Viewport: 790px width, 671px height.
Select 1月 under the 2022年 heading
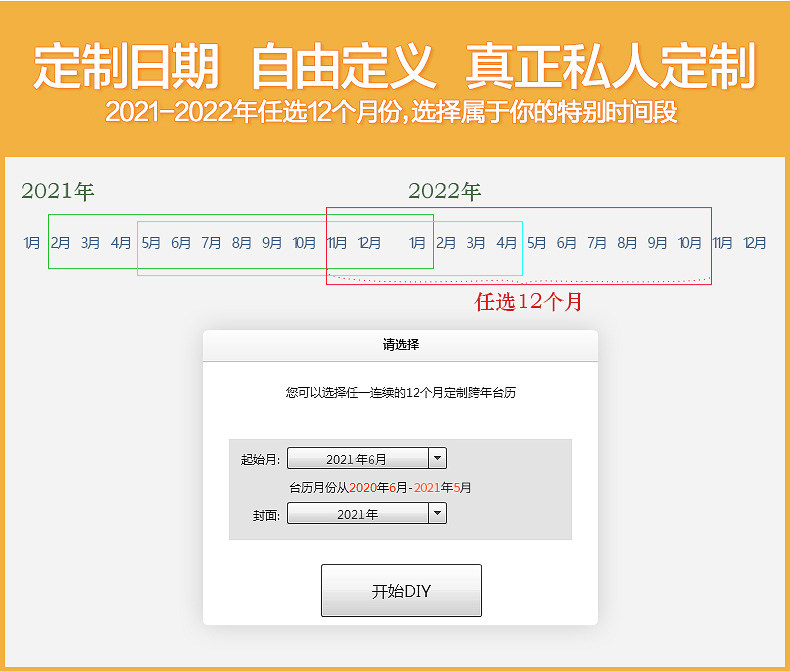(x=417, y=243)
